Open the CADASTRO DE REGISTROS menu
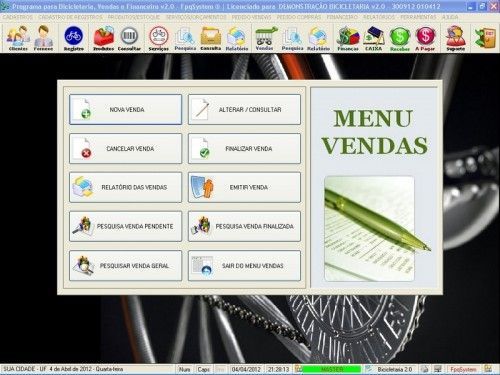Viewport: 500px width, 375px height. coord(71,17)
